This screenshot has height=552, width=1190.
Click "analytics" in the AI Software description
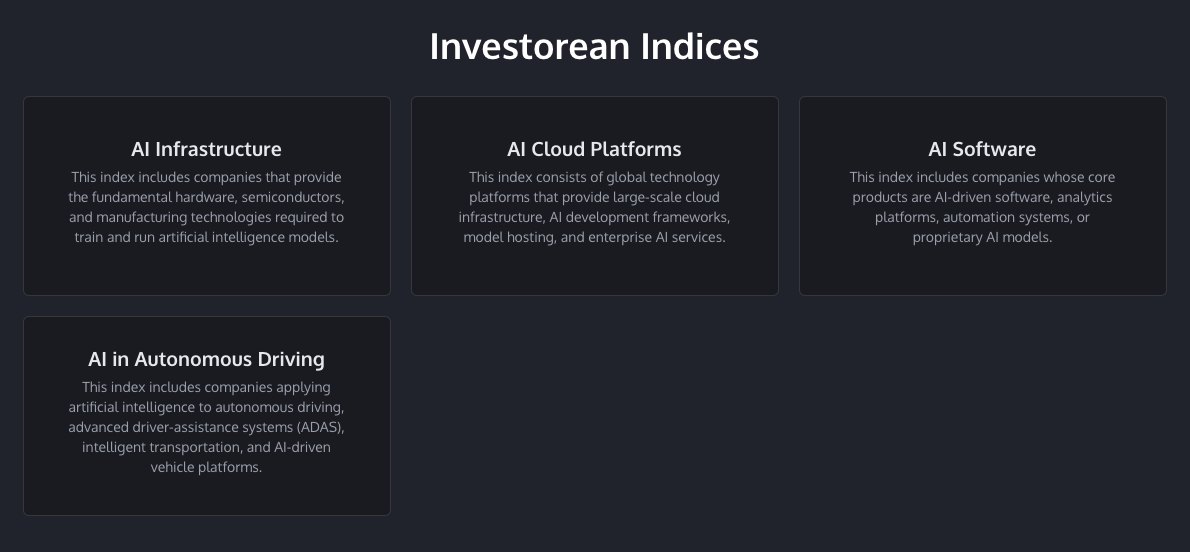pyautogui.click(x=1084, y=197)
